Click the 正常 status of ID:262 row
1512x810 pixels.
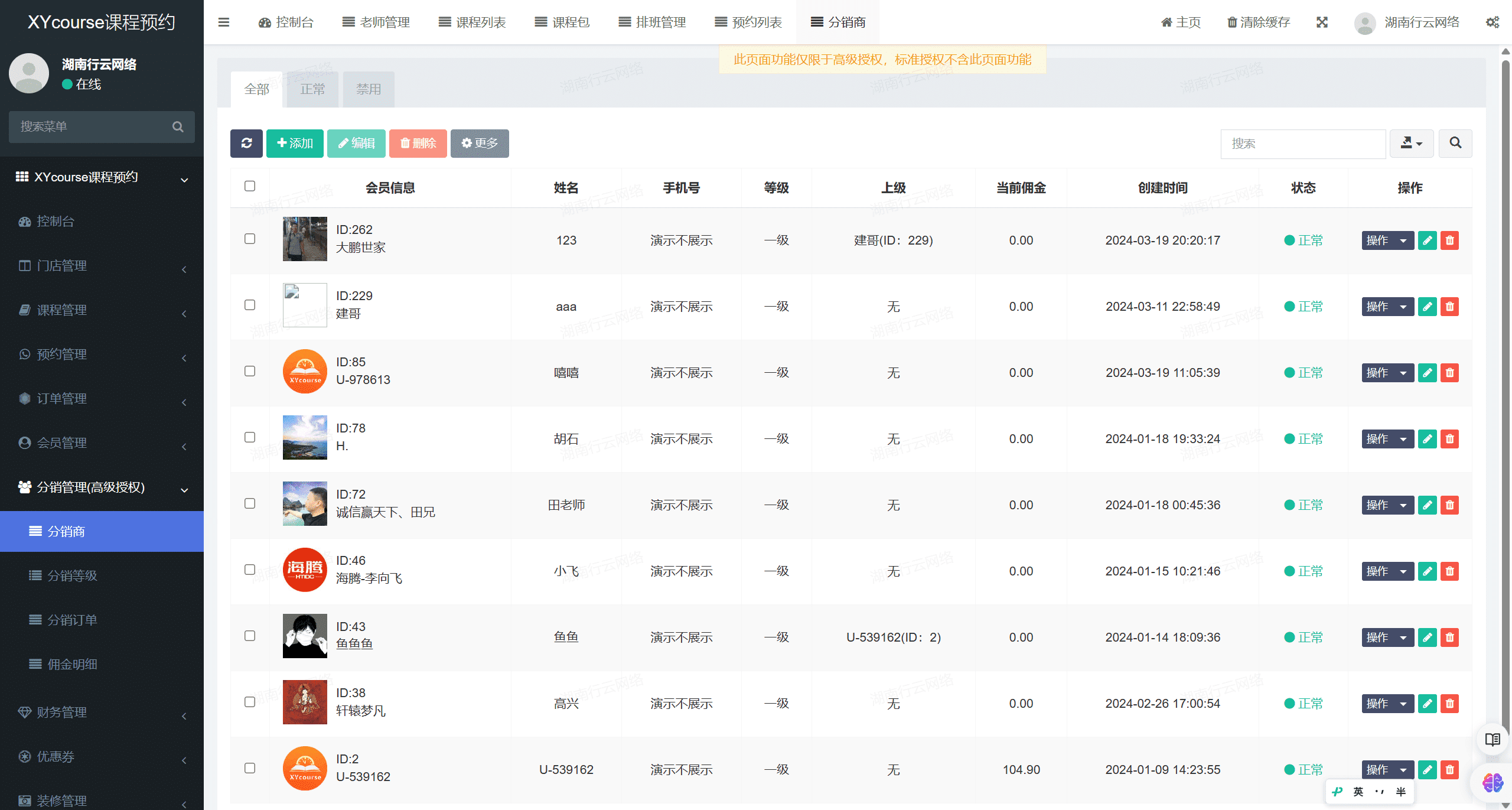click(x=1304, y=240)
